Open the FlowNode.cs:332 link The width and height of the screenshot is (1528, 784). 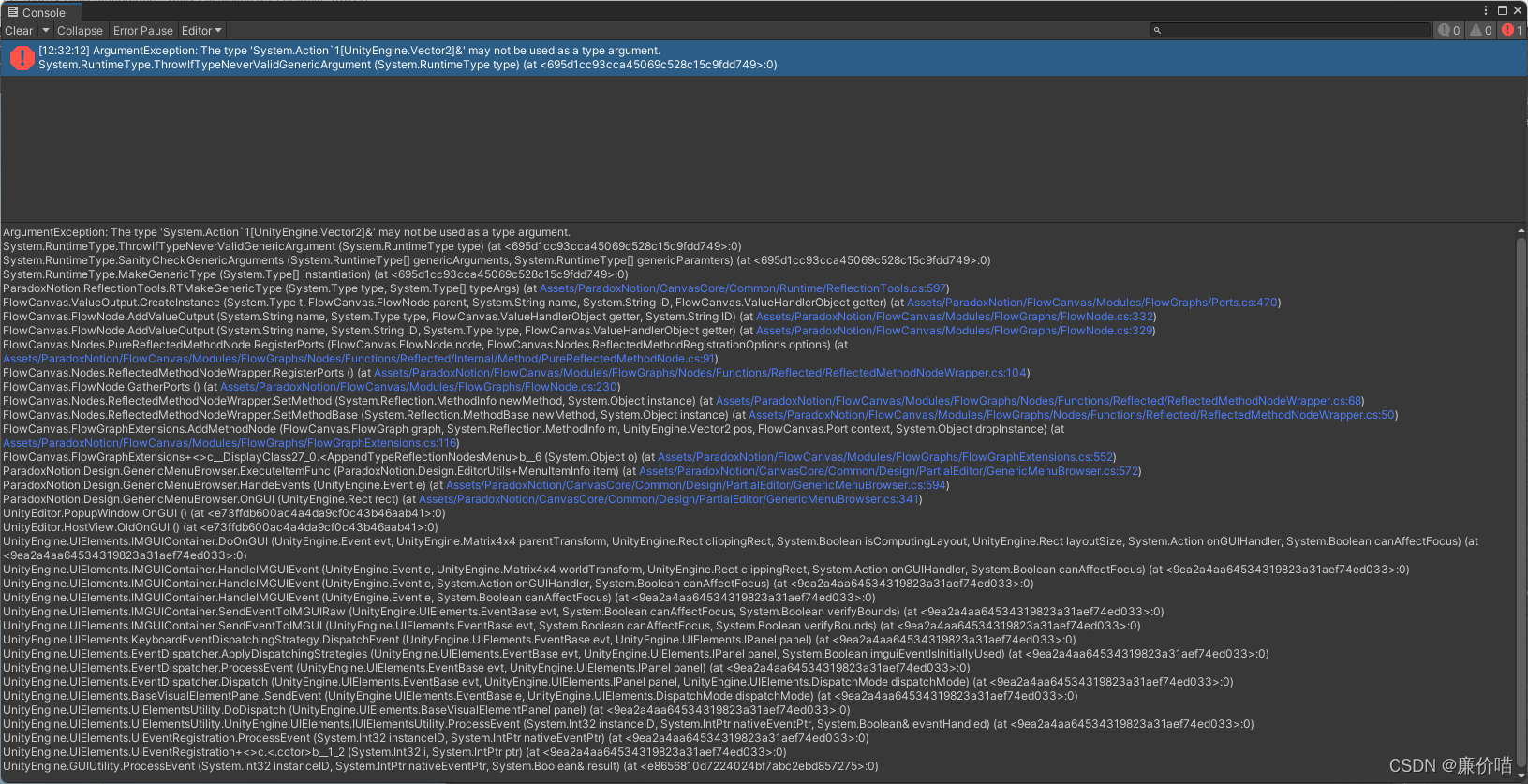(956, 317)
